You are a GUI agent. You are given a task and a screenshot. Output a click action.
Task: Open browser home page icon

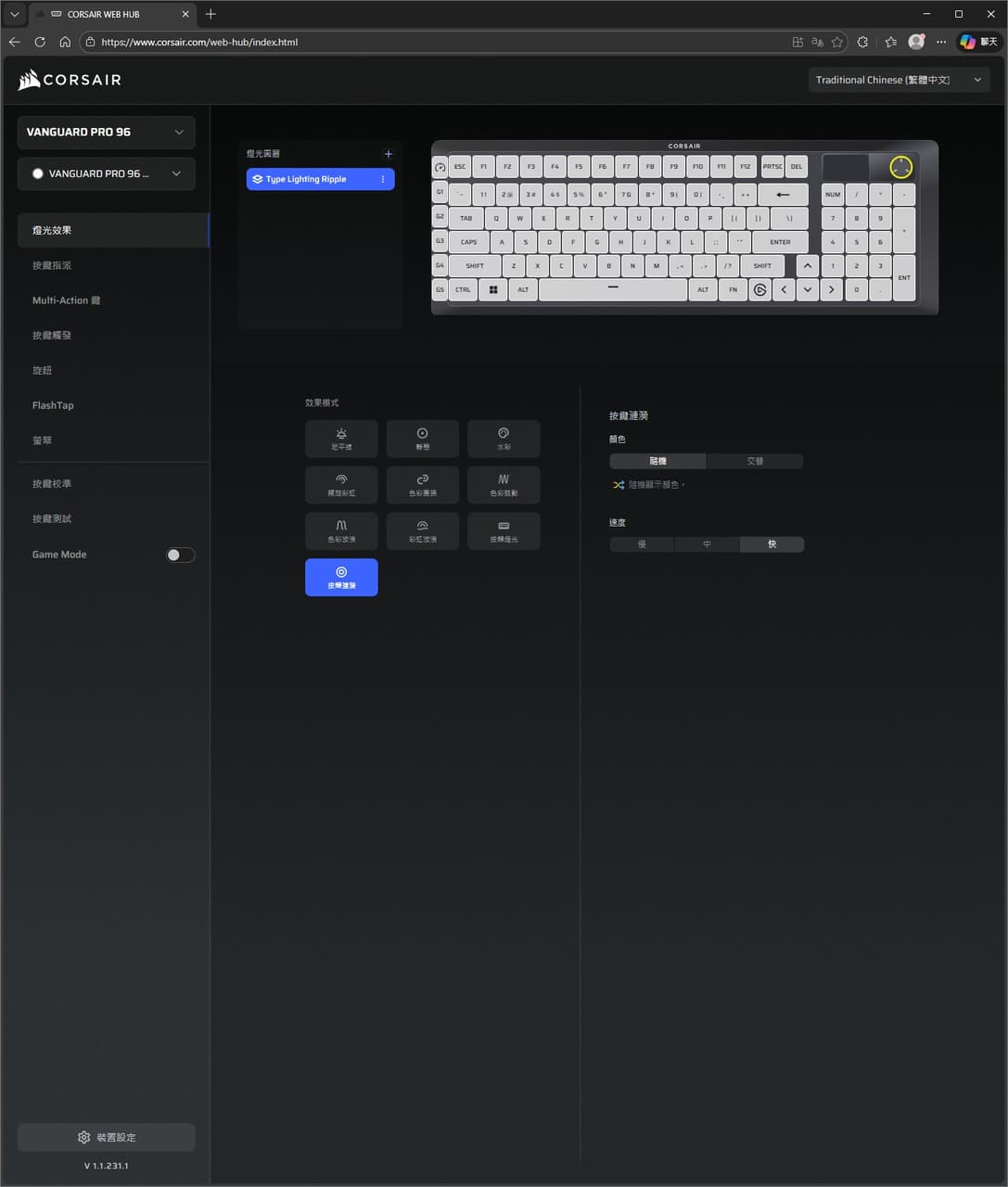point(65,42)
